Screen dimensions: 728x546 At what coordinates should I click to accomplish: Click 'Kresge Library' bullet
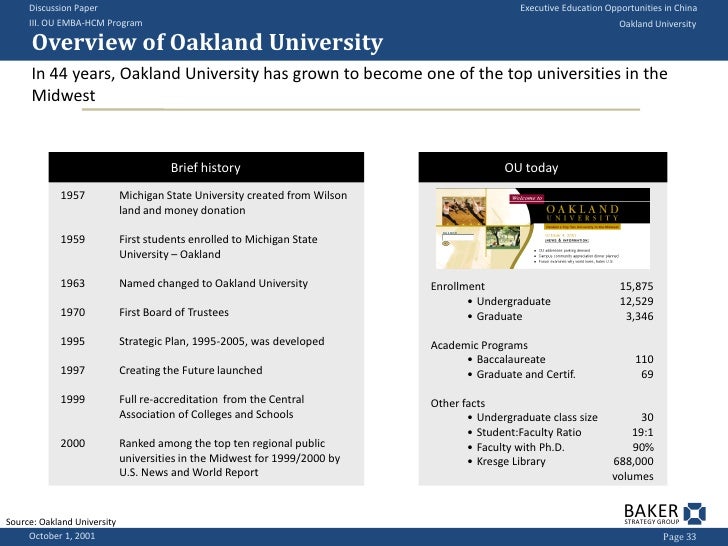click(x=506, y=462)
